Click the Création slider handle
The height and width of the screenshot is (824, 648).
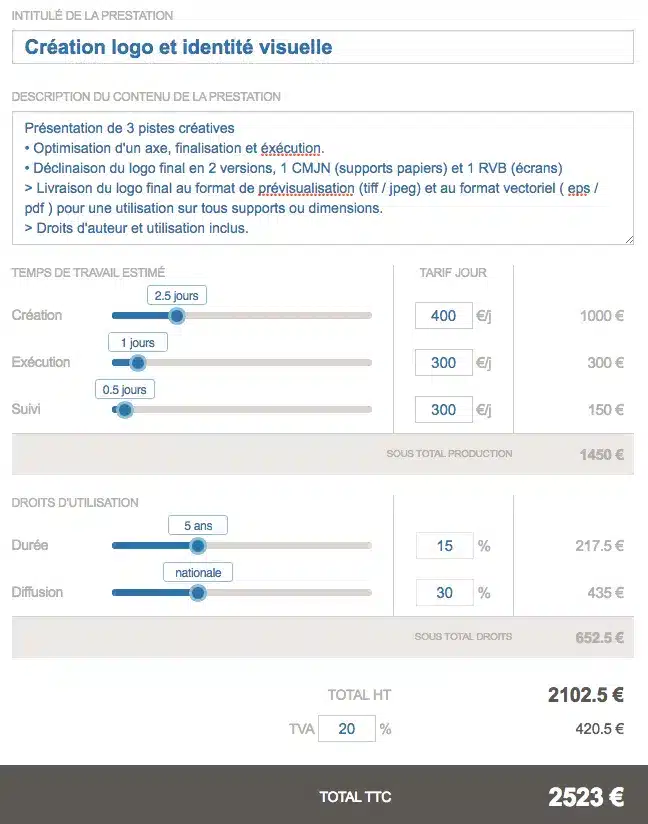176,316
